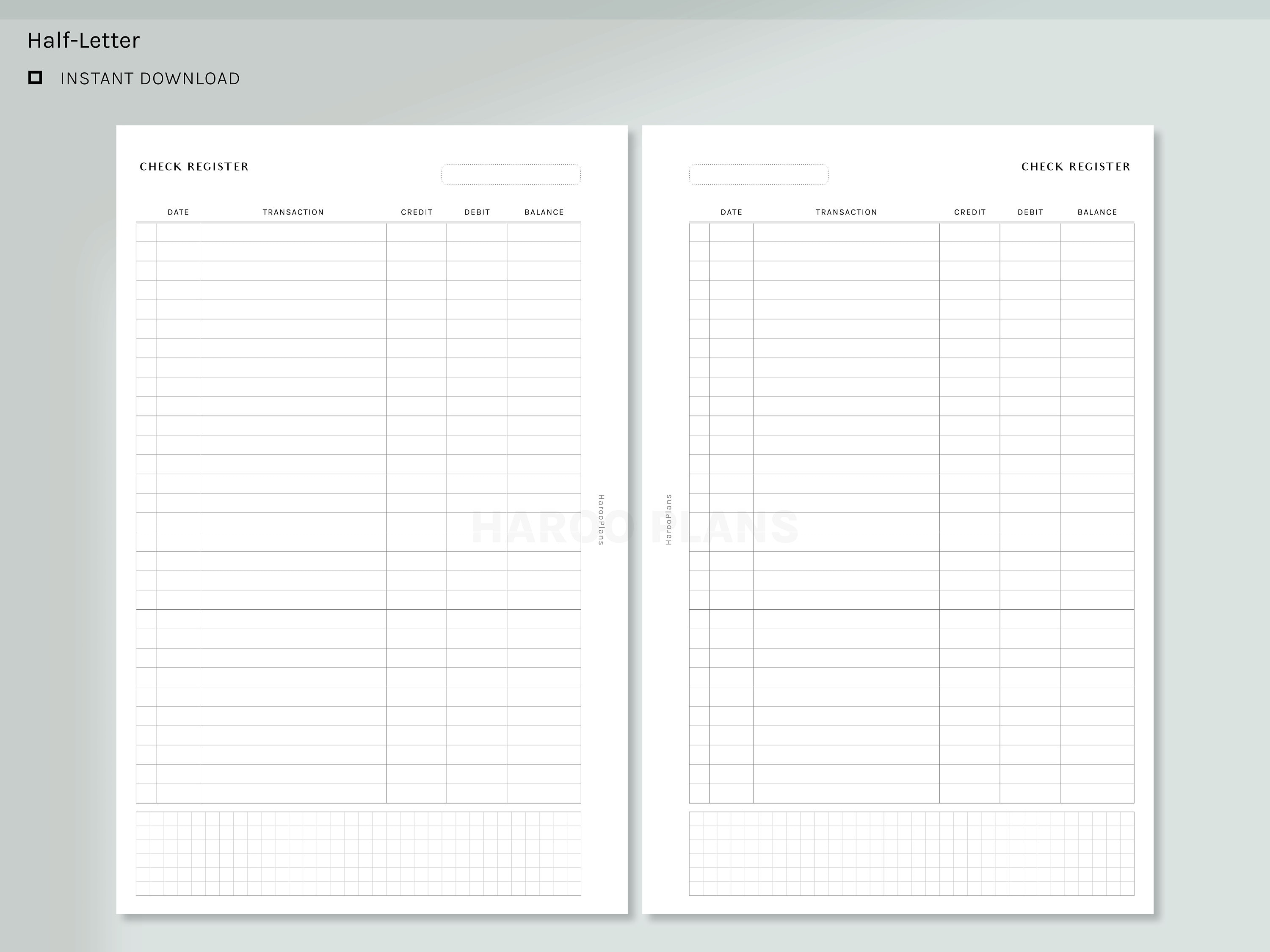
Task: Click the CHECK REGISTER heading on left page
Action: 194,166
